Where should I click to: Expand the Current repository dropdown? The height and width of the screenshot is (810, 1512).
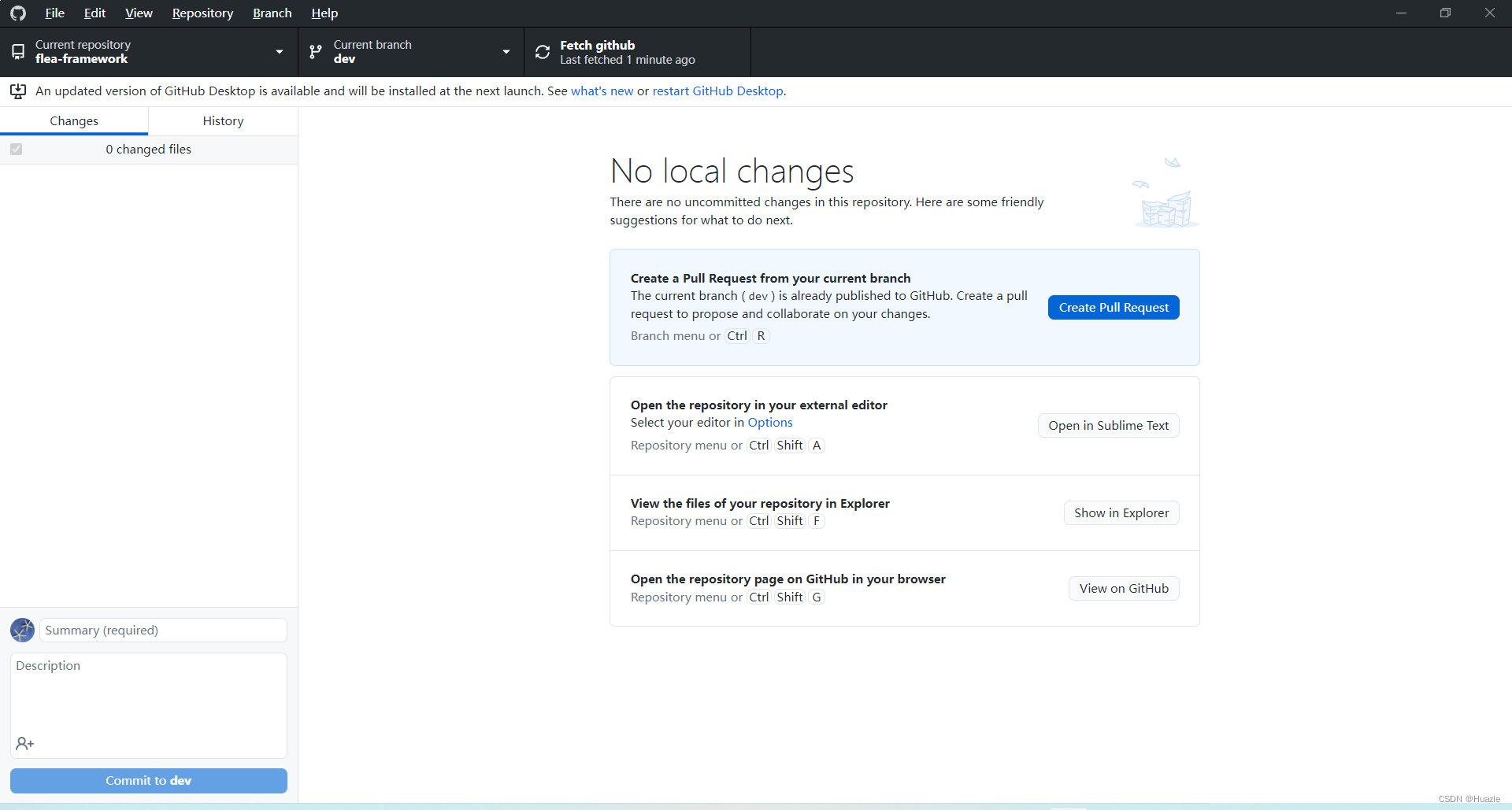click(x=149, y=52)
